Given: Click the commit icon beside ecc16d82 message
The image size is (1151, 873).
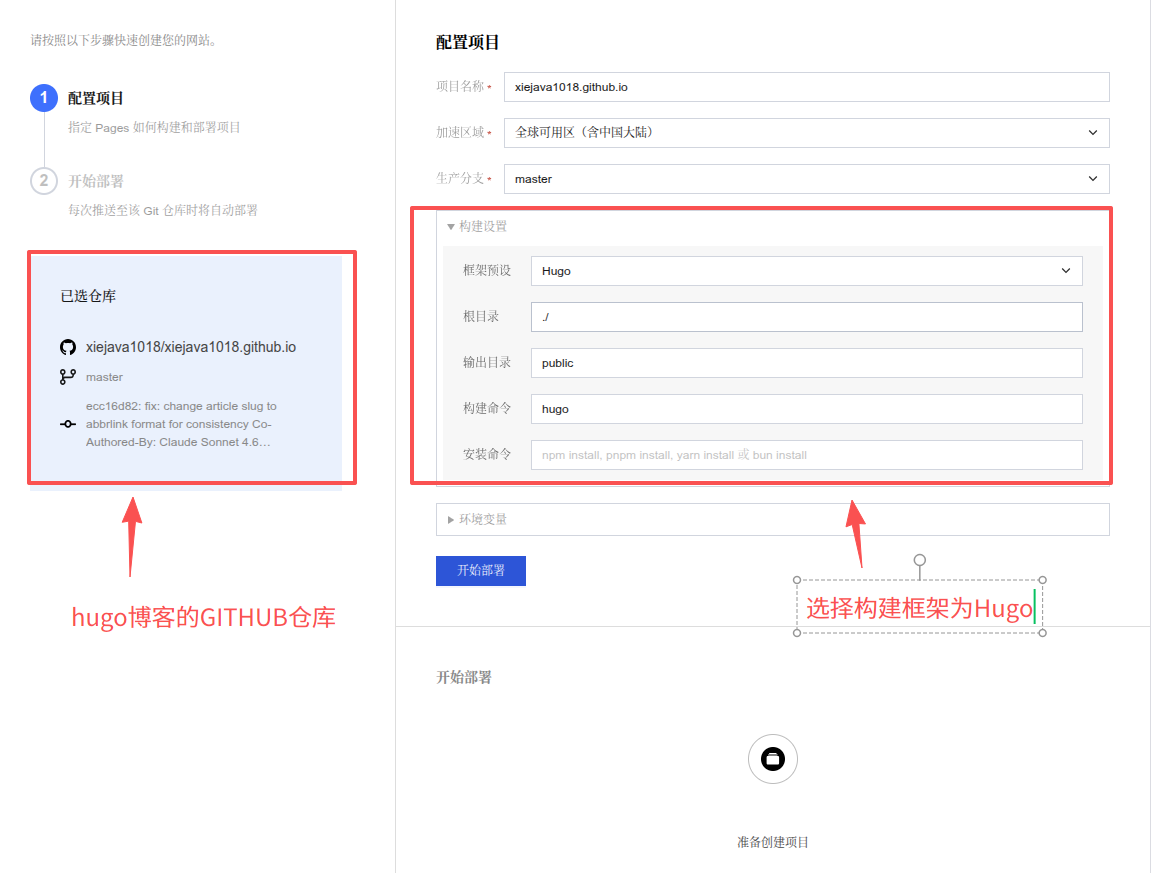Looking at the screenshot, I should pyautogui.click(x=68, y=424).
